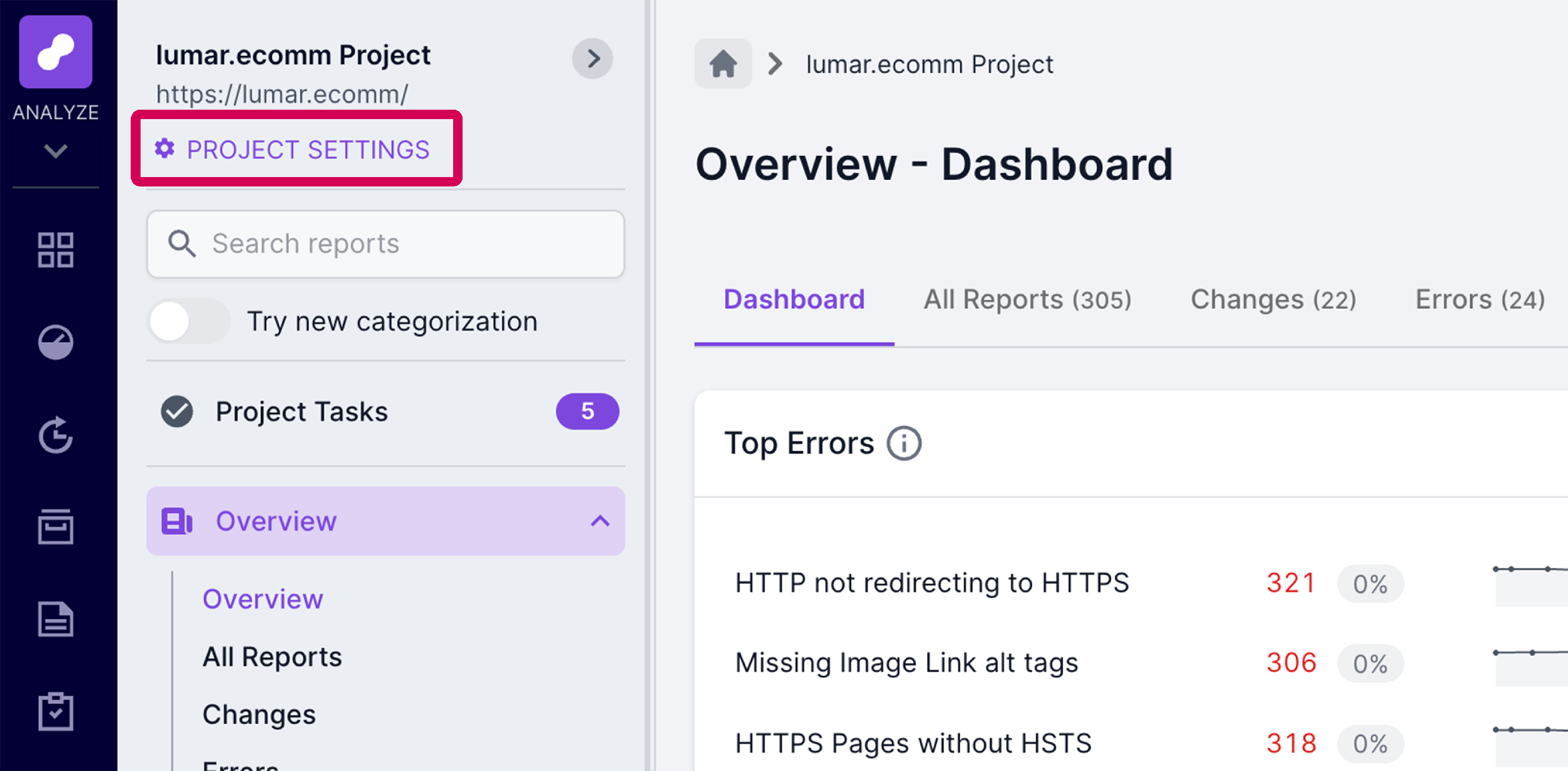The height and width of the screenshot is (771, 1568).
Task: Open the document page sidebar icon
Action: point(55,619)
